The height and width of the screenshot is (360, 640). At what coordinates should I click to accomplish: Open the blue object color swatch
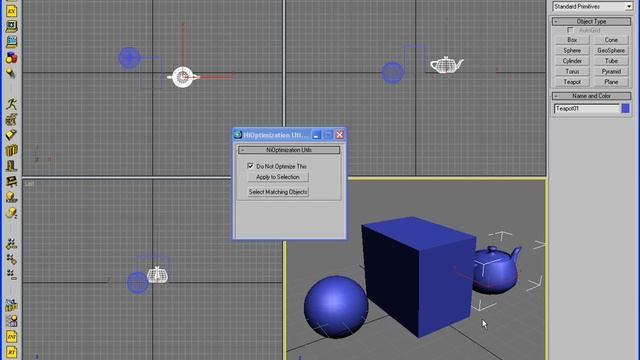point(625,109)
